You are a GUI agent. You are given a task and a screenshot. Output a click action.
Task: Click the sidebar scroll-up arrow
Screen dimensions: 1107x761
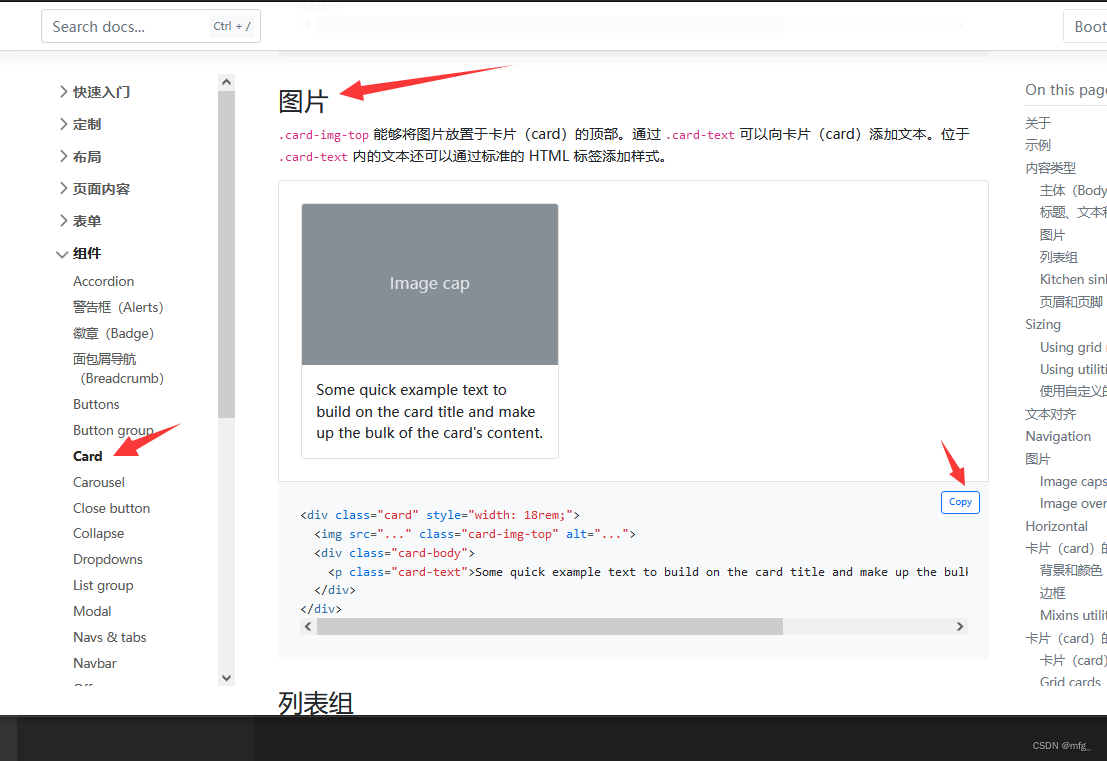click(226, 80)
